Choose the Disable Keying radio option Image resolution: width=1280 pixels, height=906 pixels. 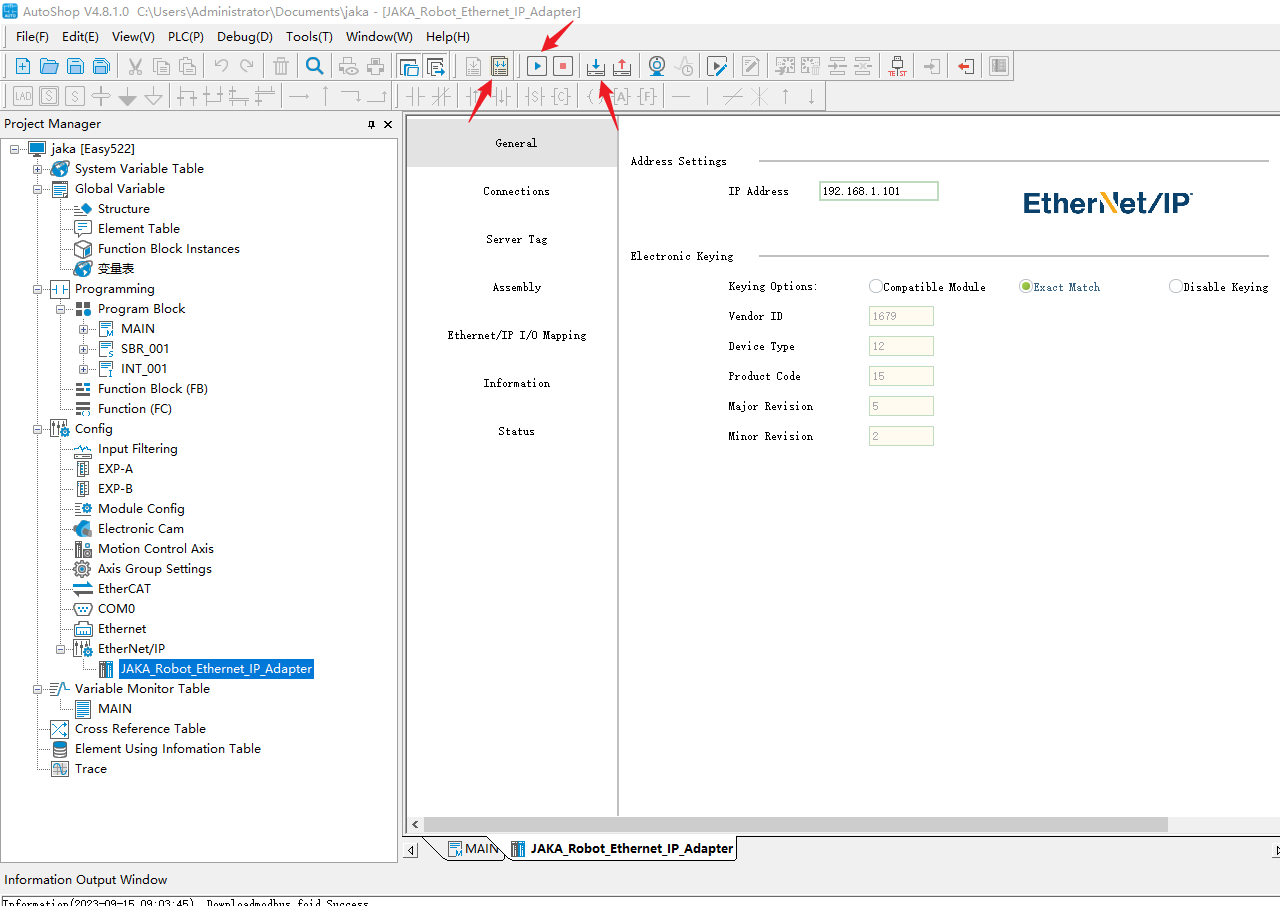tap(1176, 287)
